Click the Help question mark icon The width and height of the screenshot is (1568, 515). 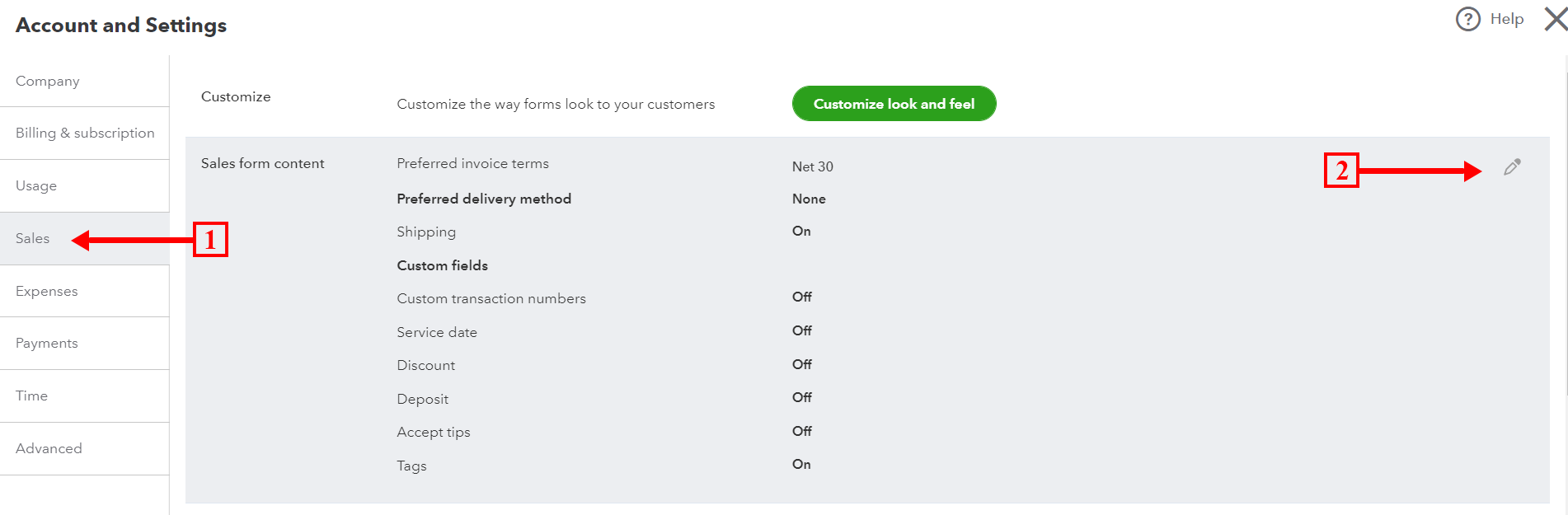[1467, 19]
